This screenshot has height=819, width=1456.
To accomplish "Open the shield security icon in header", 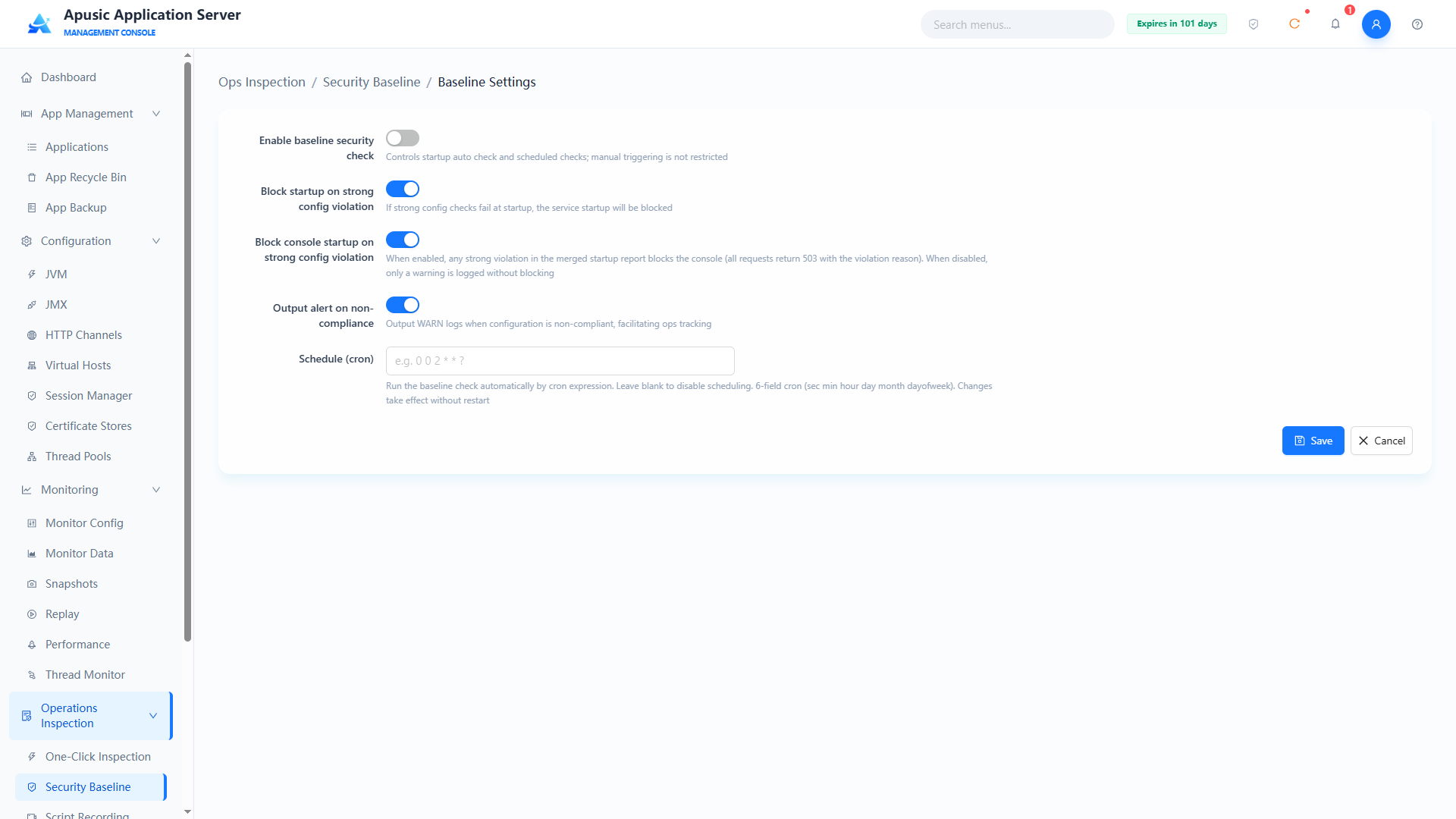I will coord(1254,24).
